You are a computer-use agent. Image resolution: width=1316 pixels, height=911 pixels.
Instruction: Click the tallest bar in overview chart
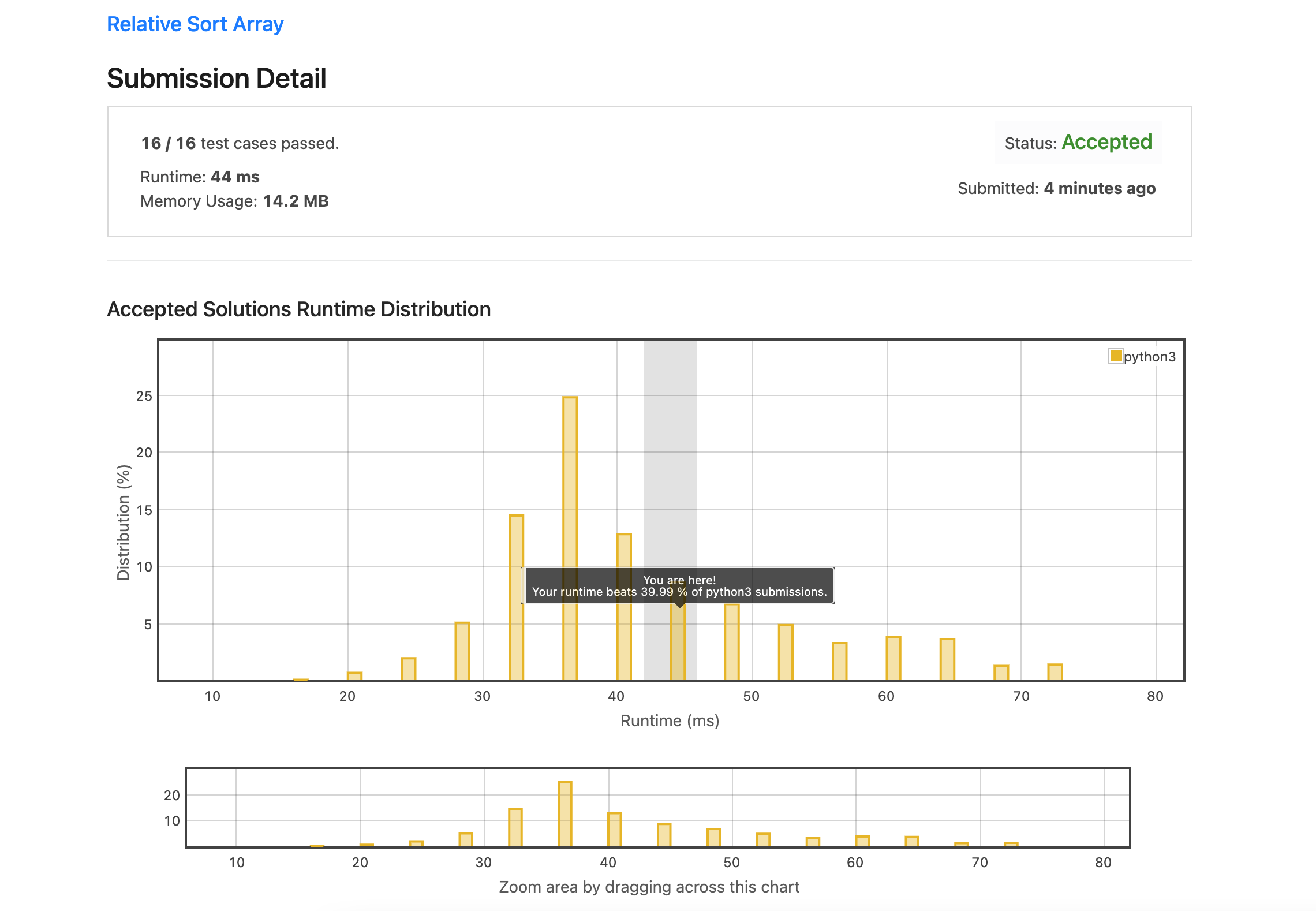pyautogui.click(x=565, y=814)
